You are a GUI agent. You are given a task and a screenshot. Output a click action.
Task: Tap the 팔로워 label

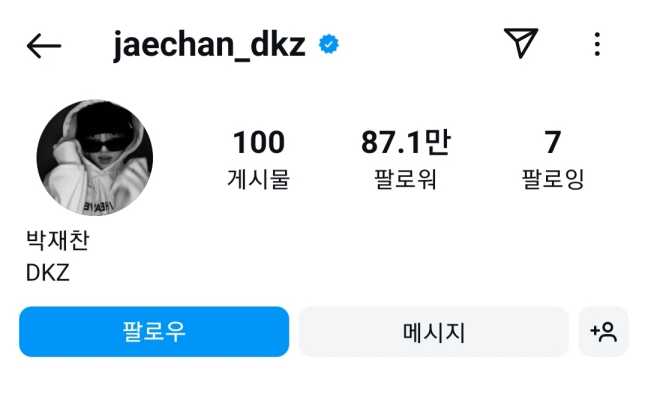click(405, 179)
